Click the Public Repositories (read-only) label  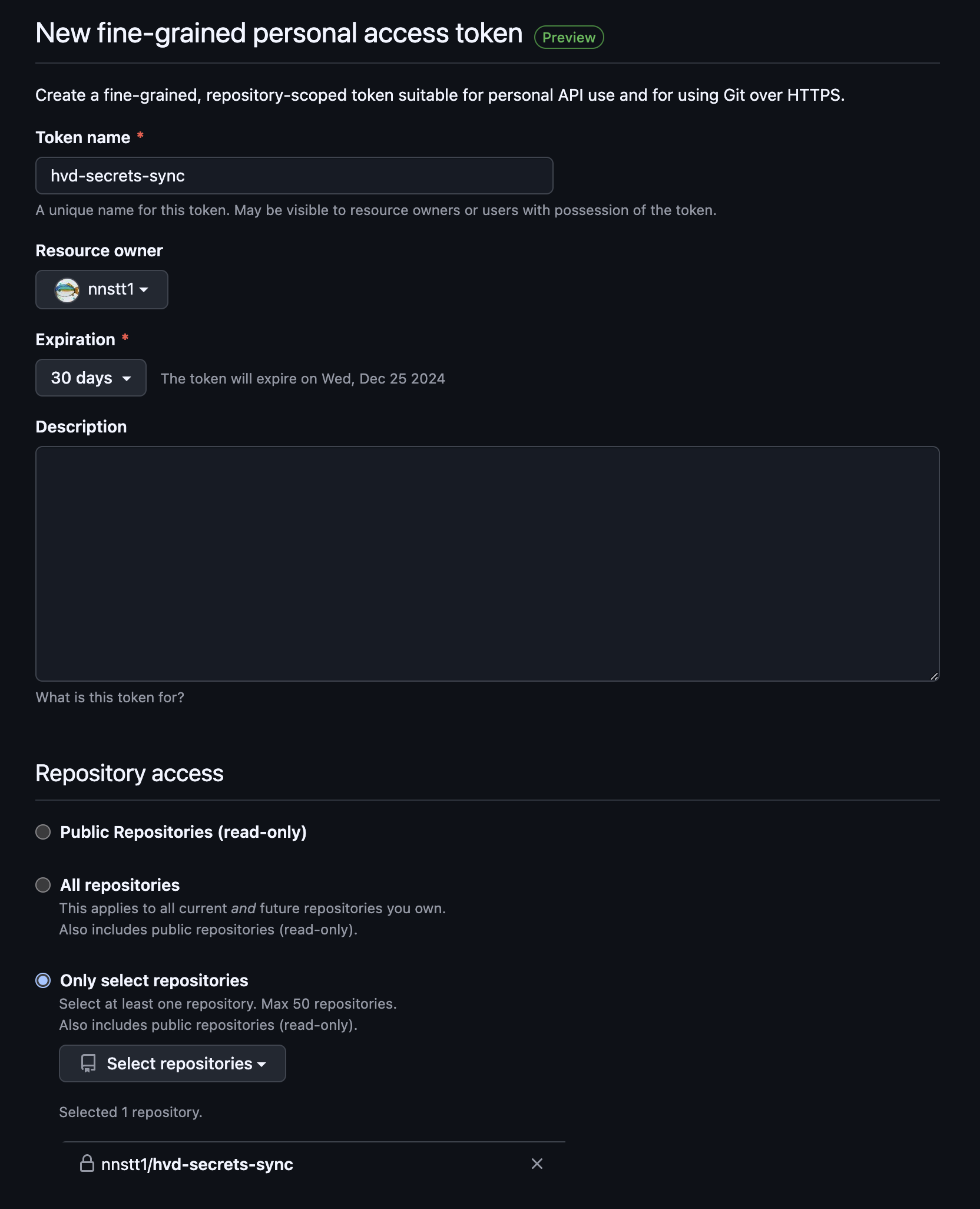click(183, 832)
